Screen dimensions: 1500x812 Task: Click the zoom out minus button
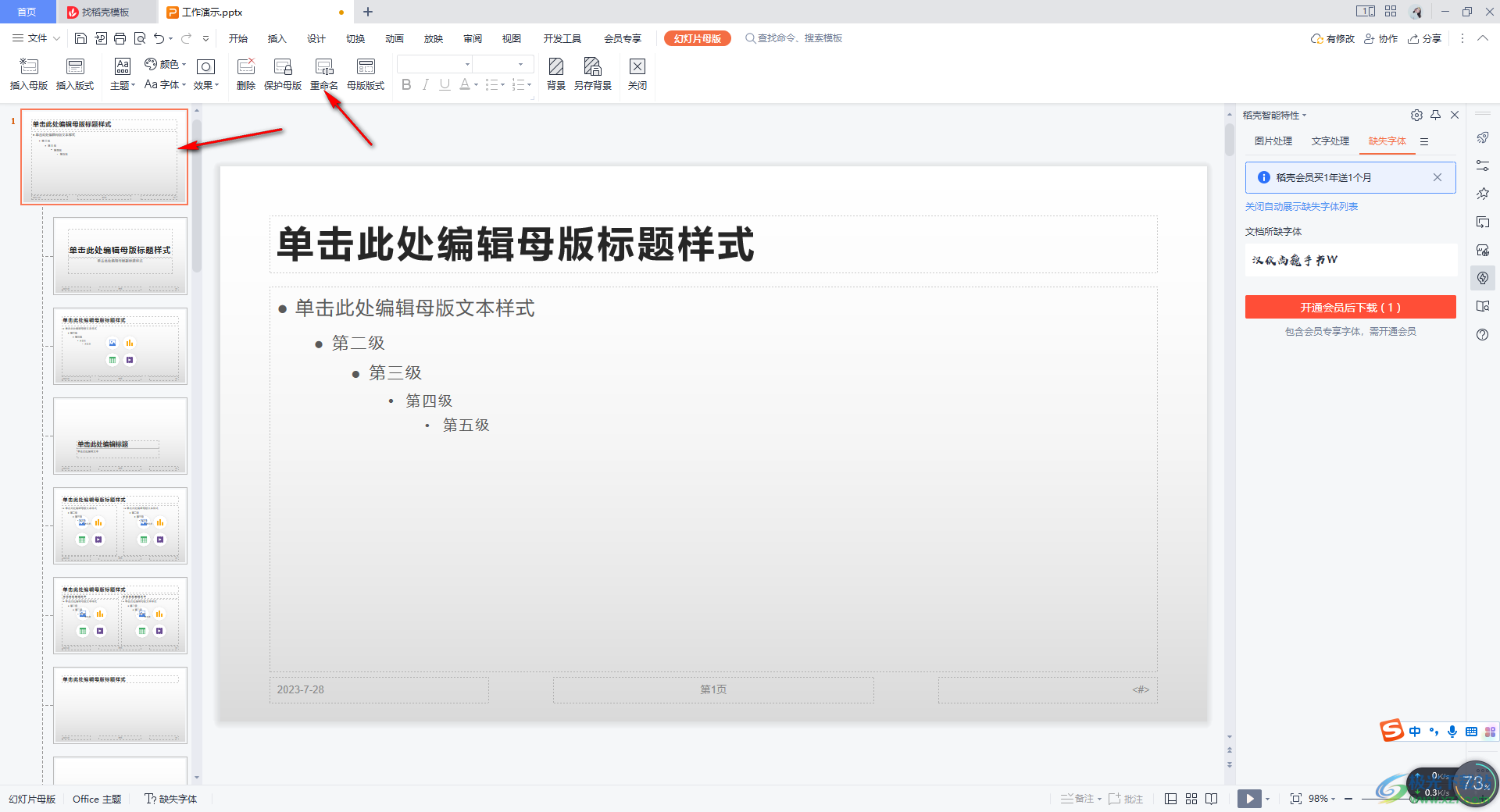[1348, 799]
